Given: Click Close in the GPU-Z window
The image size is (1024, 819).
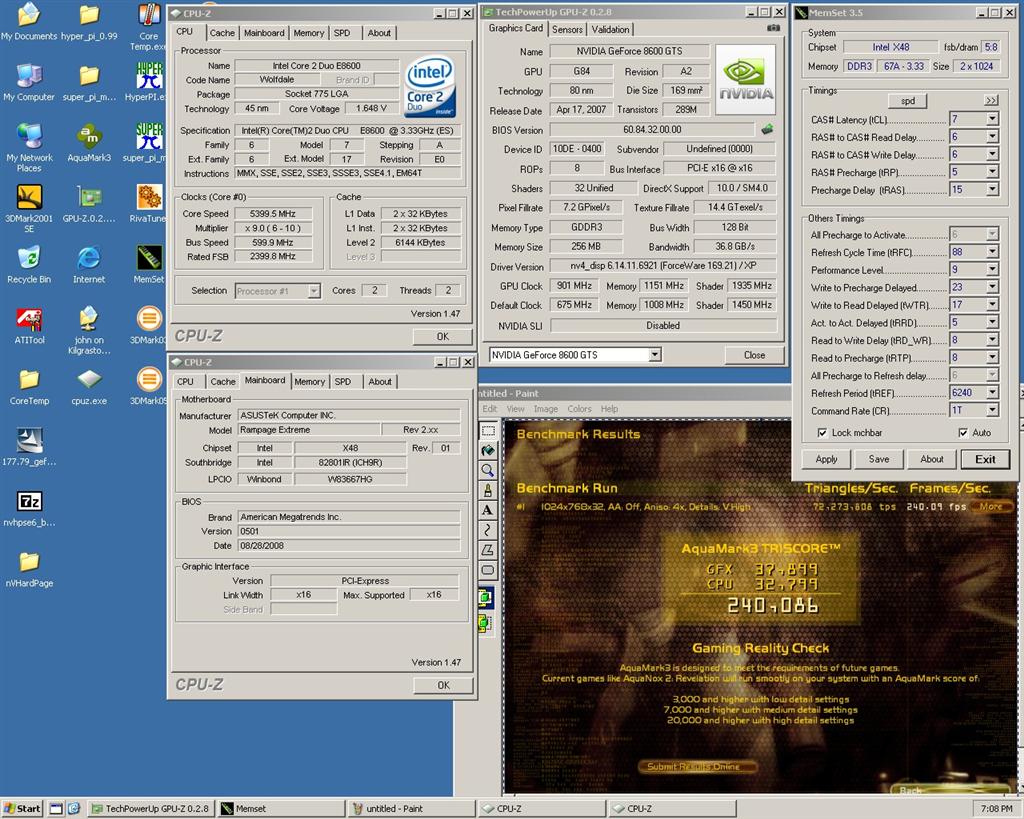Looking at the screenshot, I should point(754,355).
